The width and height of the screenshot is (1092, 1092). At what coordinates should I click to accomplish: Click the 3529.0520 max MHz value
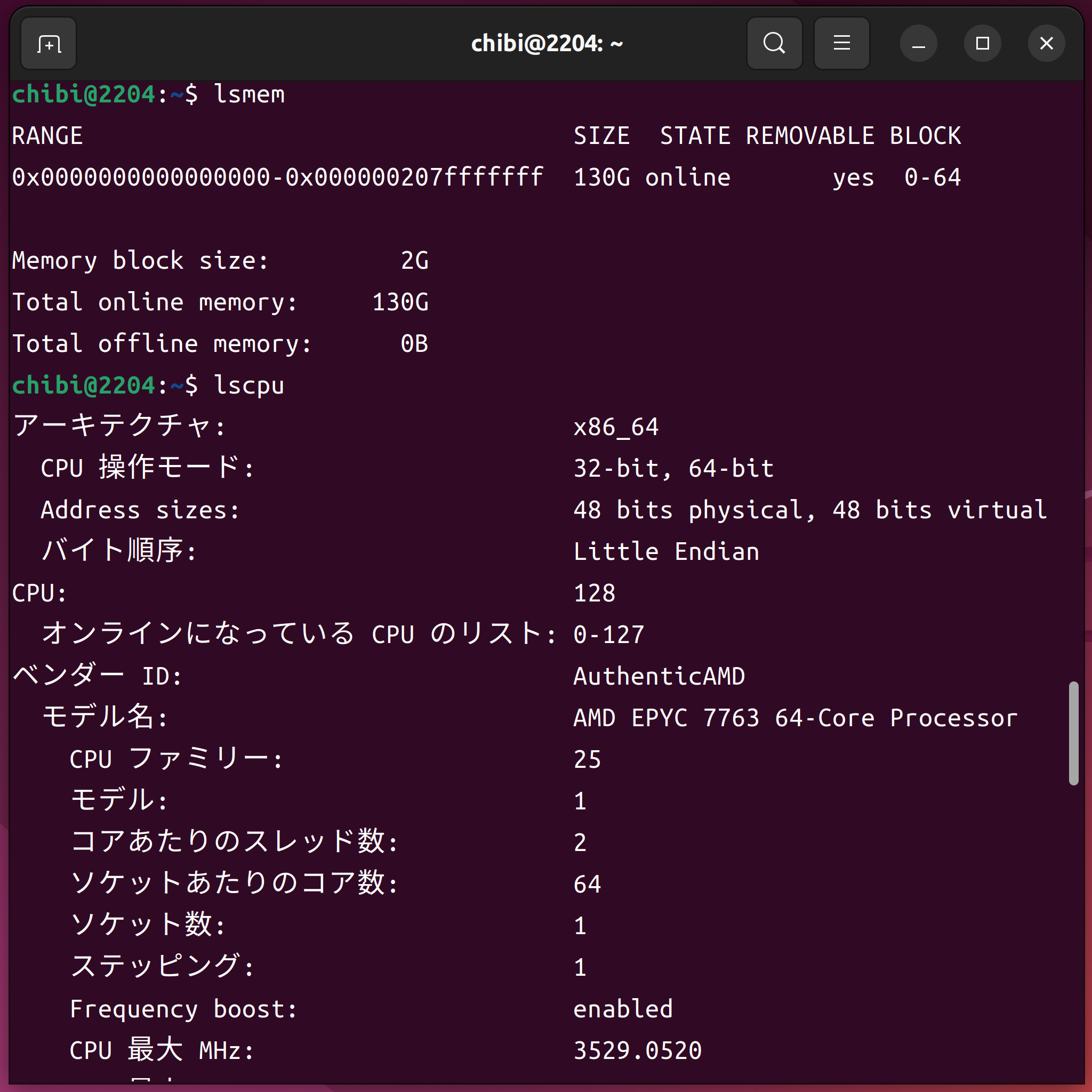point(638,1051)
